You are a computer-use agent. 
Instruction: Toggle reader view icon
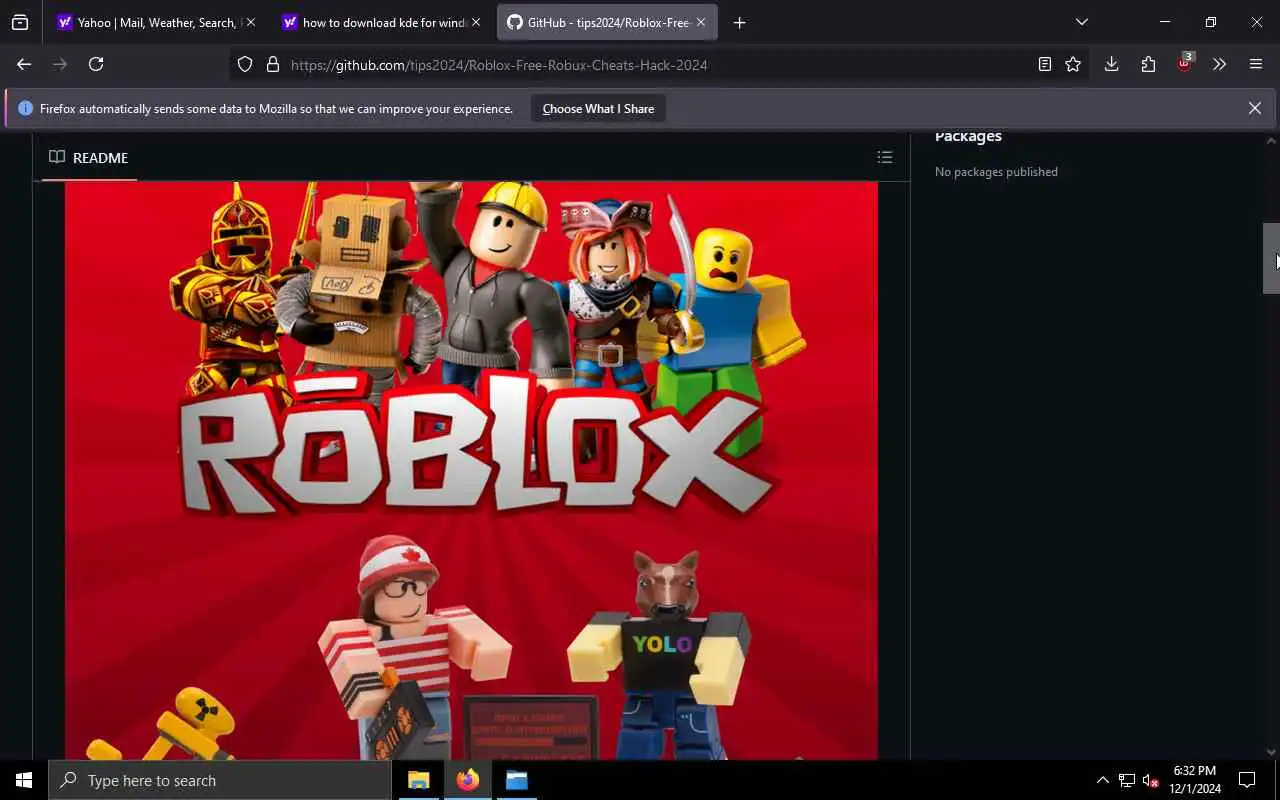[x=1044, y=64]
